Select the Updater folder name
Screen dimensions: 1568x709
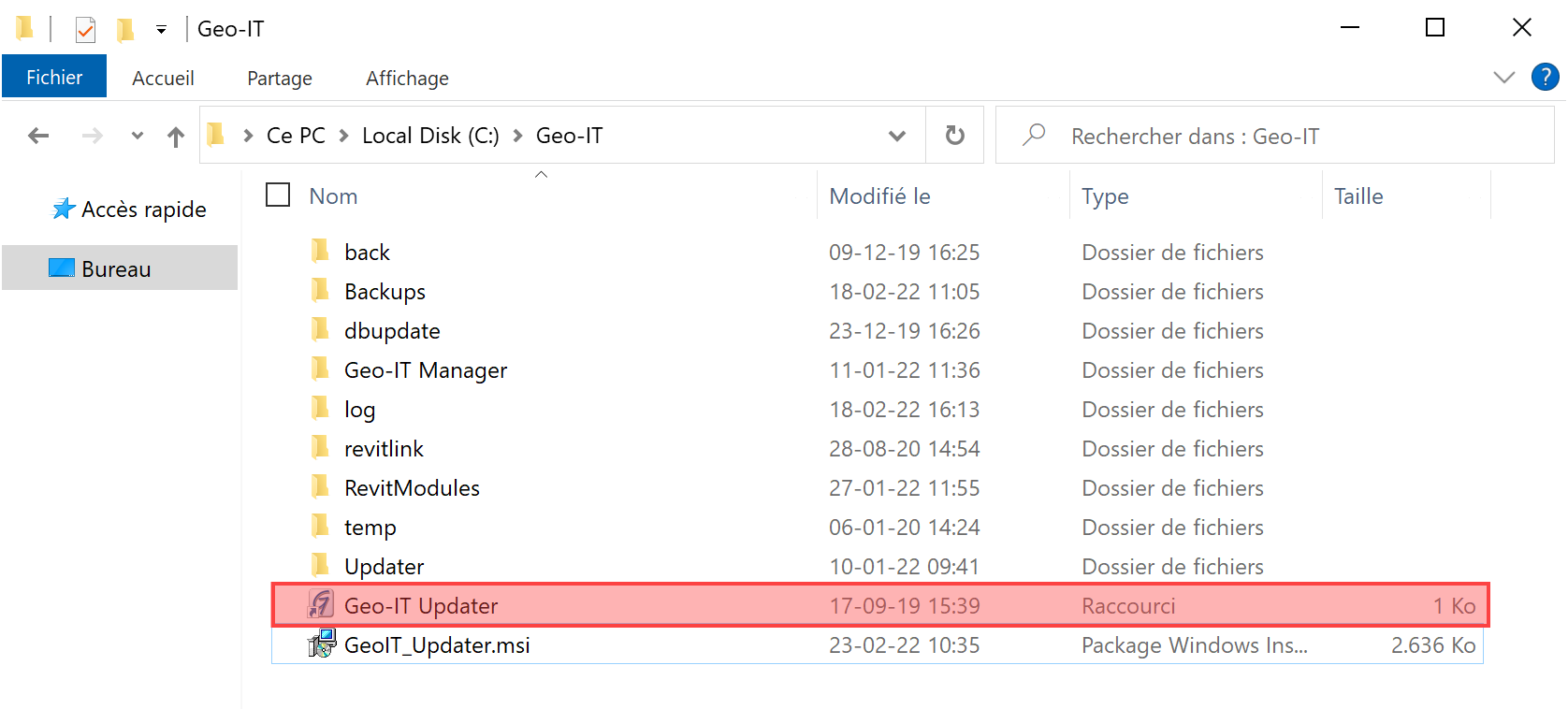(x=384, y=566)
